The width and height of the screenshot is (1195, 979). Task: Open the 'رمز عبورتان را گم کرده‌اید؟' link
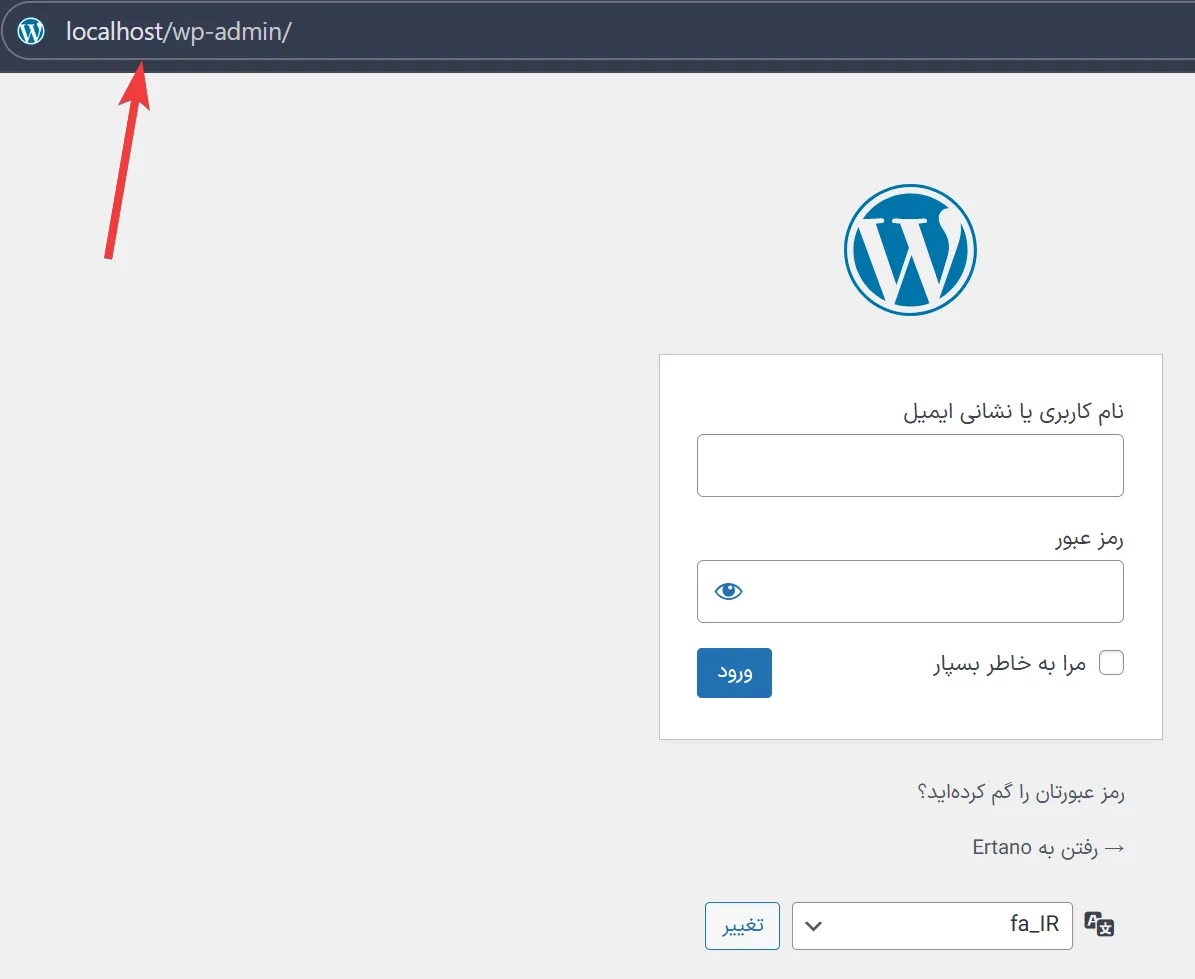point(1021,792)
